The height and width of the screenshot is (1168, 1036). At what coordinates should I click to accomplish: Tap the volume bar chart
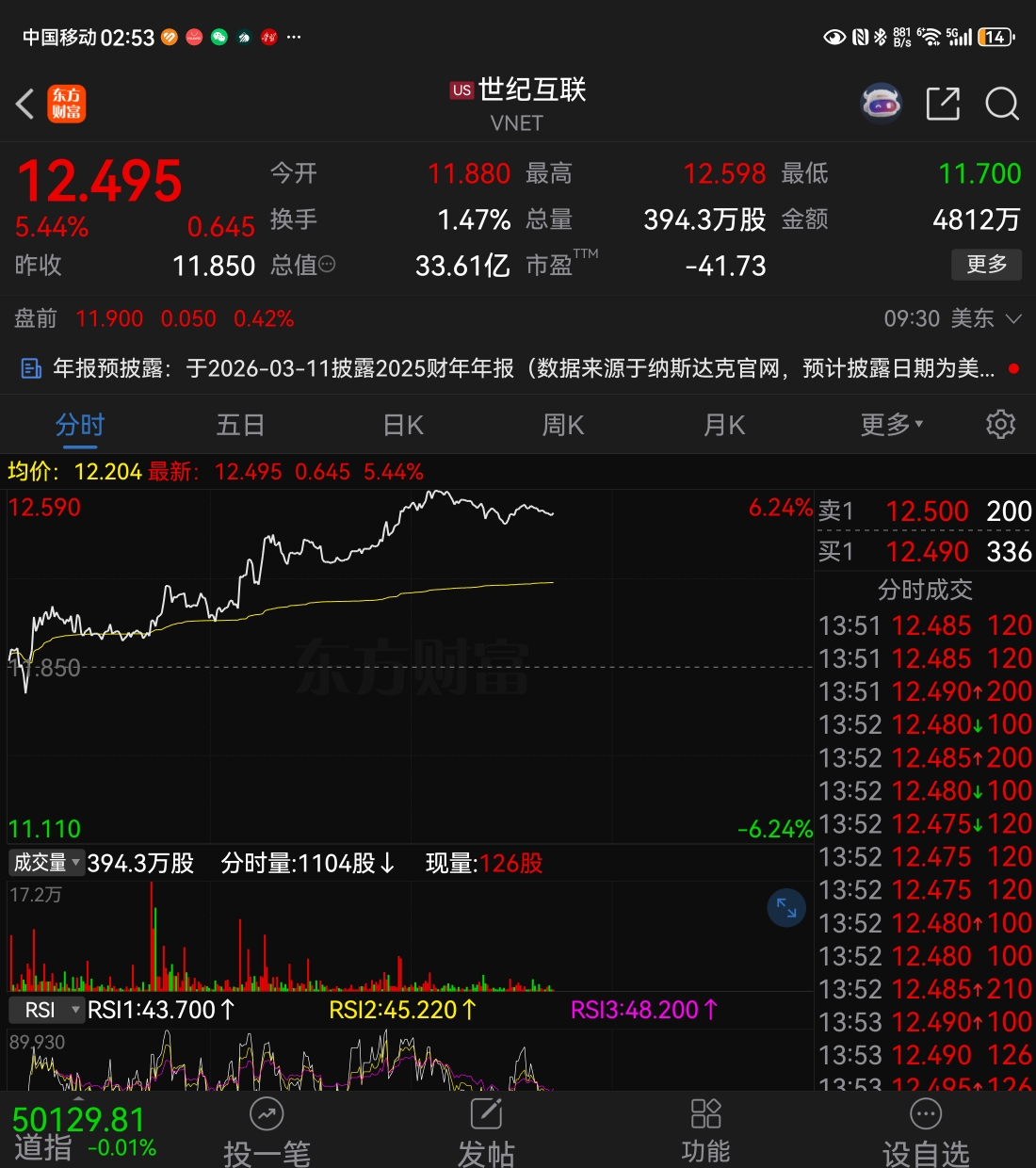[x=410, y=936]
